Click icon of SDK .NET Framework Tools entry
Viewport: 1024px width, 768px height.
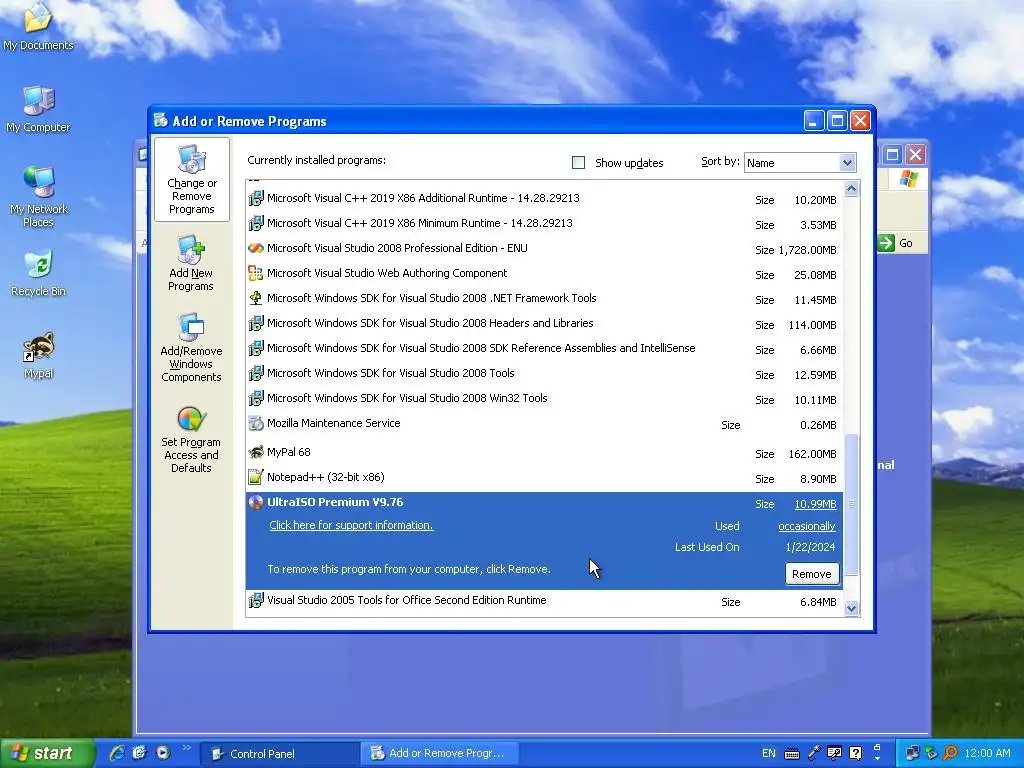[256, 298]
